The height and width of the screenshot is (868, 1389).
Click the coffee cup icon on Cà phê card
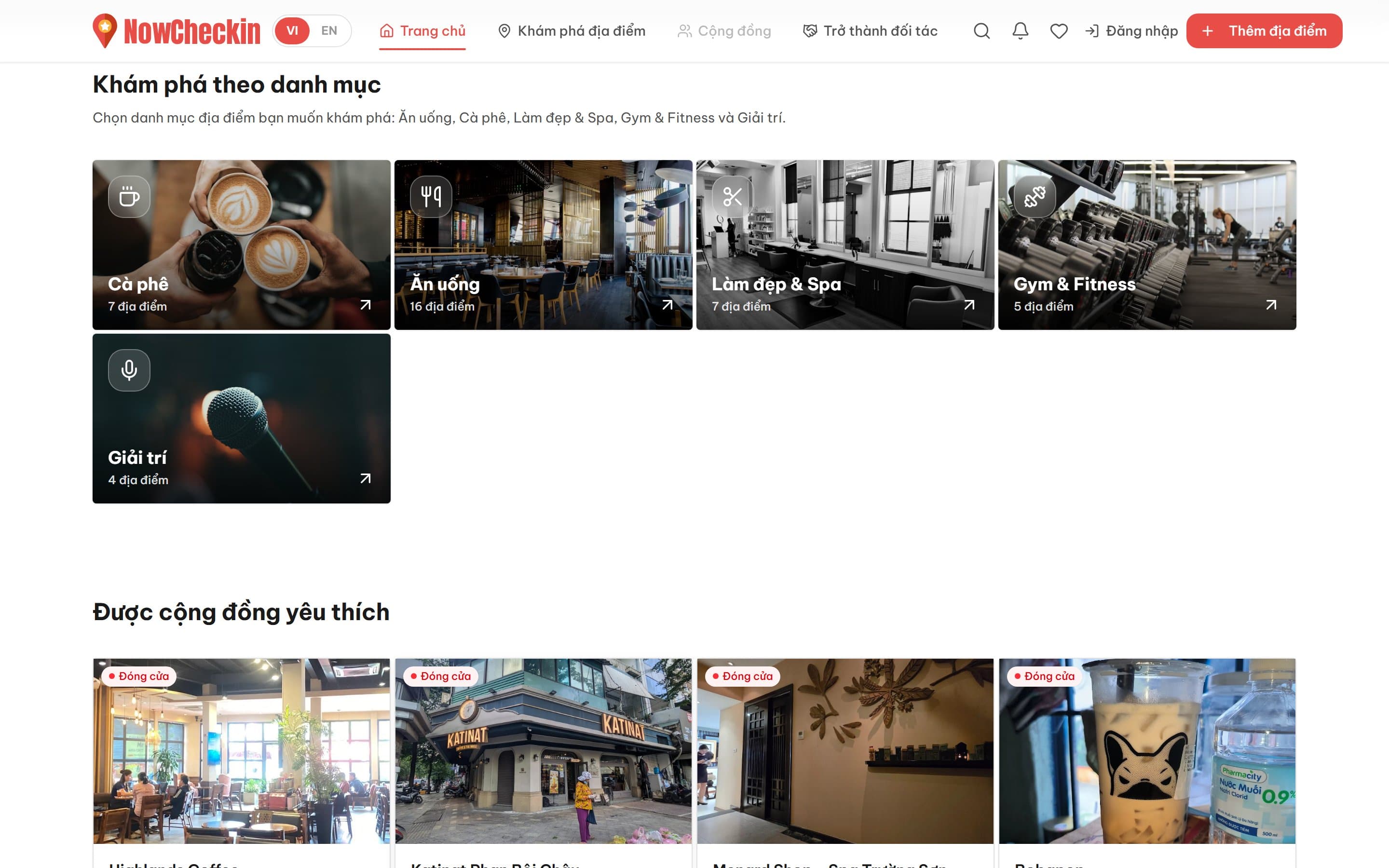(129, 197)
